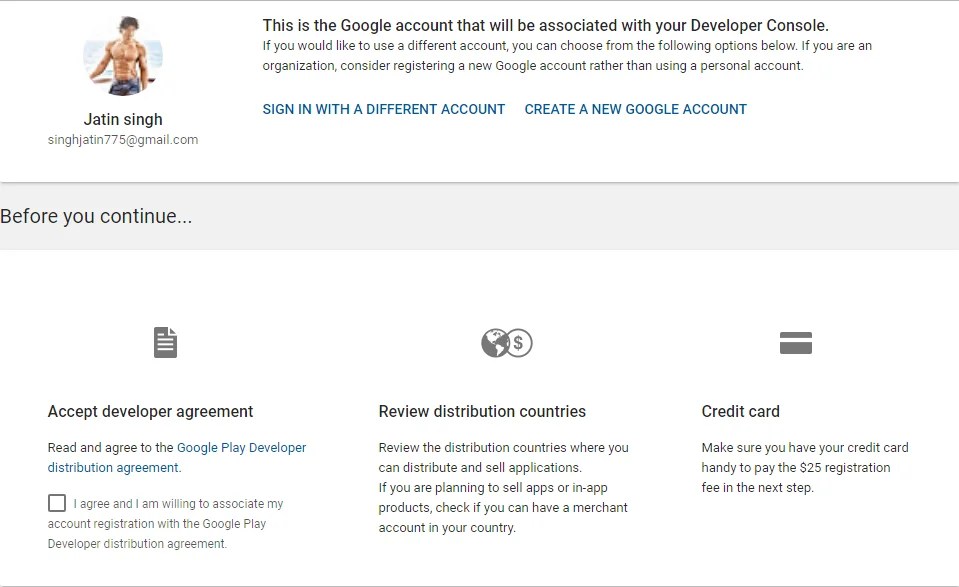
Task: Click the 'I agree and I am willing' label text
Action: 178,504
